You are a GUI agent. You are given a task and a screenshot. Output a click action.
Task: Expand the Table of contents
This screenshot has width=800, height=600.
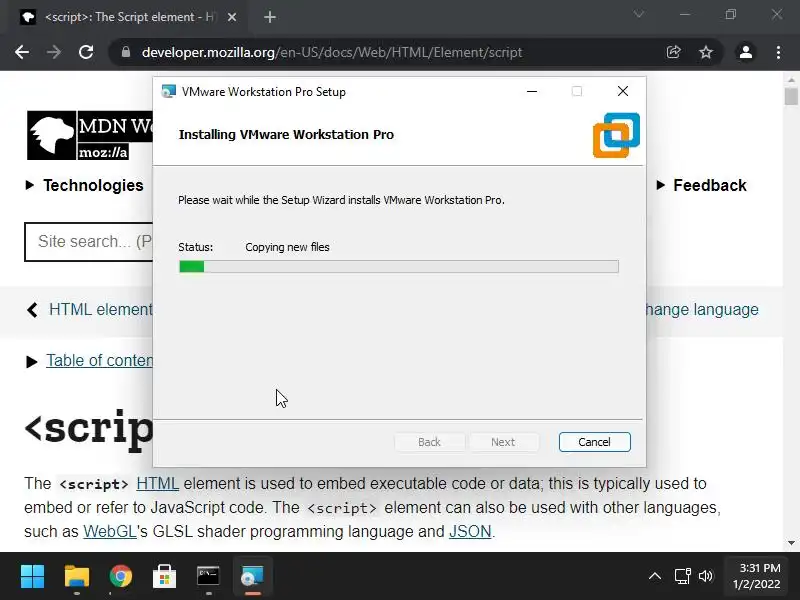[x=90, y=361]
